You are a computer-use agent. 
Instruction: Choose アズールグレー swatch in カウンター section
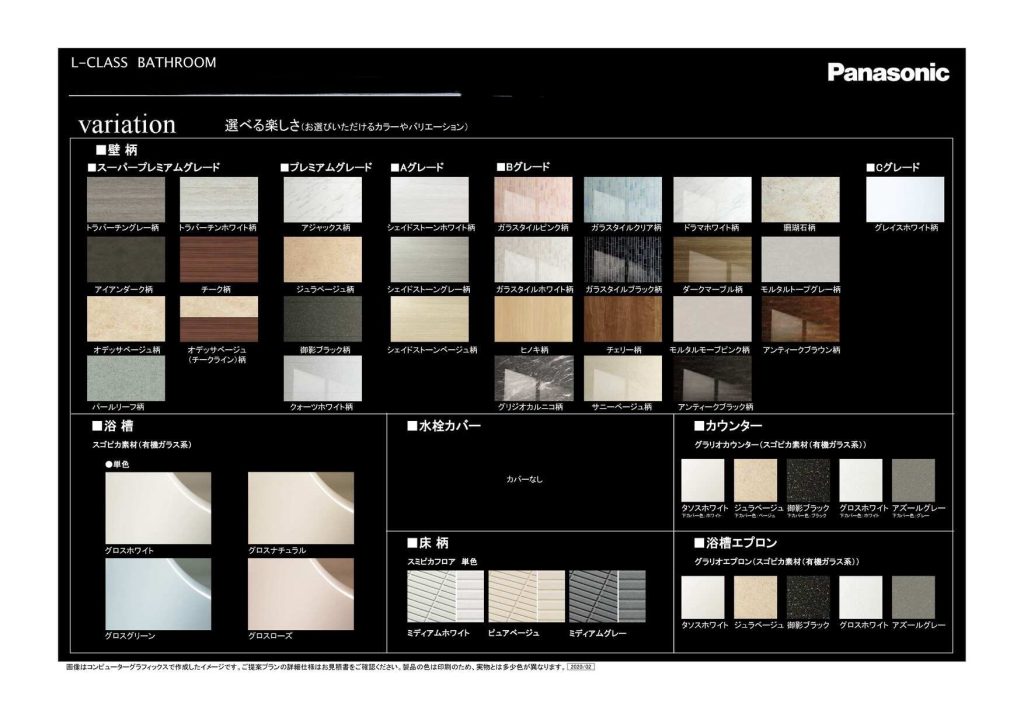click(x=913, y=480)
